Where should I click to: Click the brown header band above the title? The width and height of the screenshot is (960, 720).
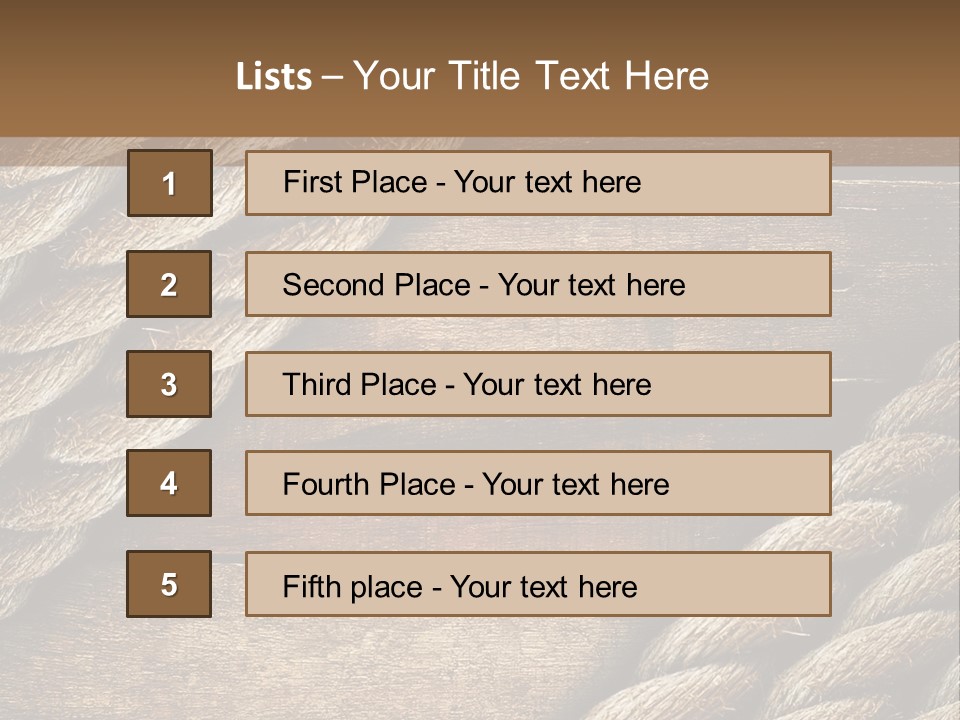tap(480, 22)
